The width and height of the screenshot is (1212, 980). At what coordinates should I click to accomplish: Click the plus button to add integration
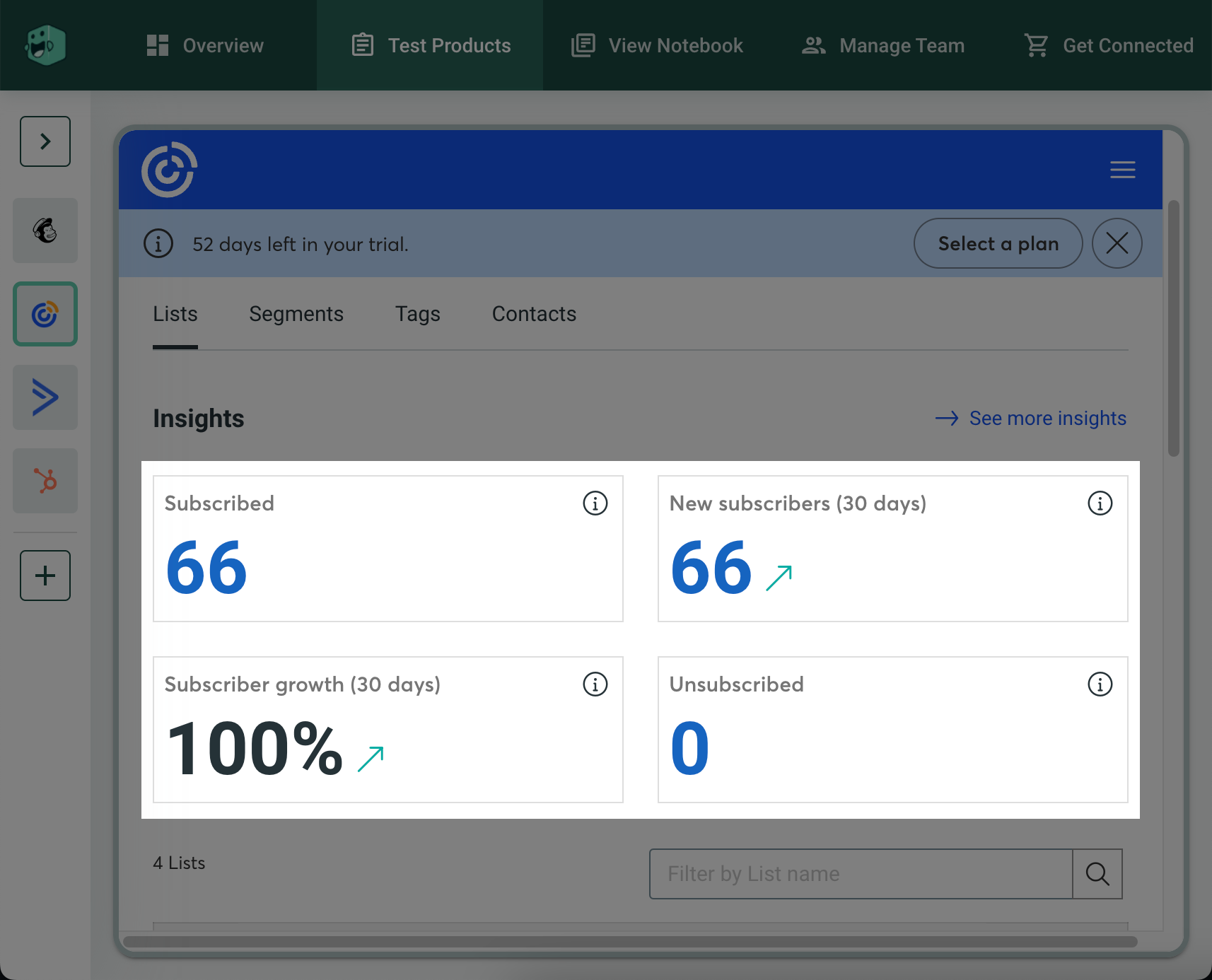[45, 576]
